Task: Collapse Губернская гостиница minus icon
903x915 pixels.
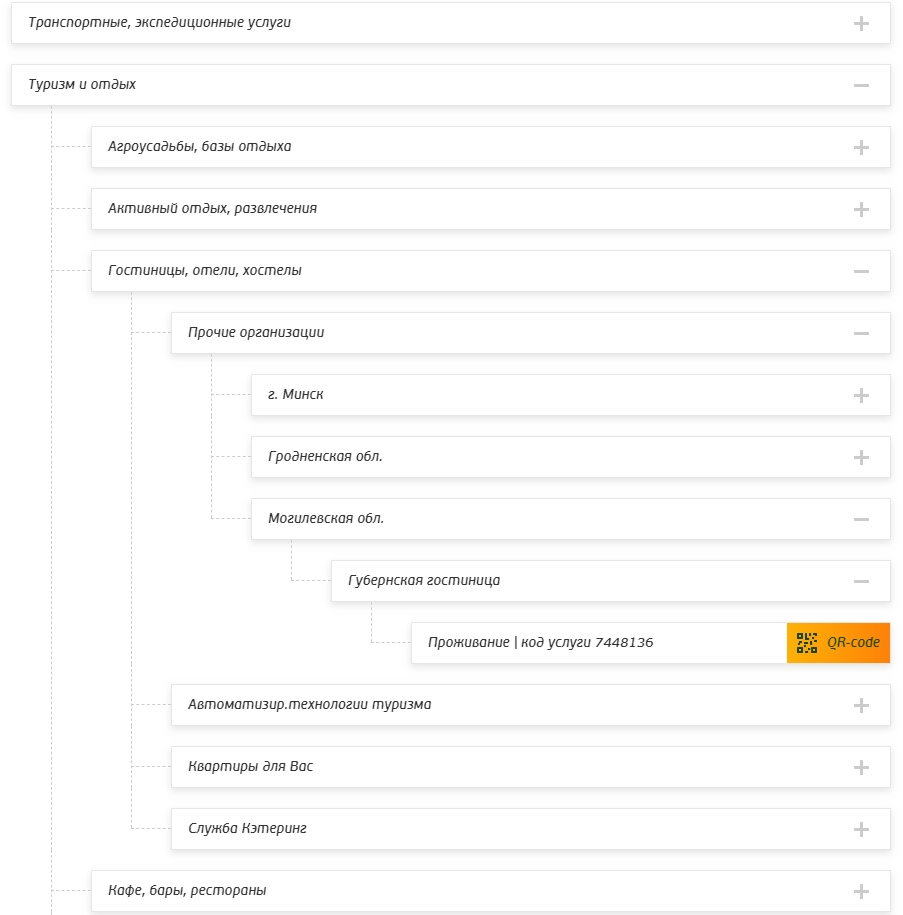Action: [x=861, y=581]
